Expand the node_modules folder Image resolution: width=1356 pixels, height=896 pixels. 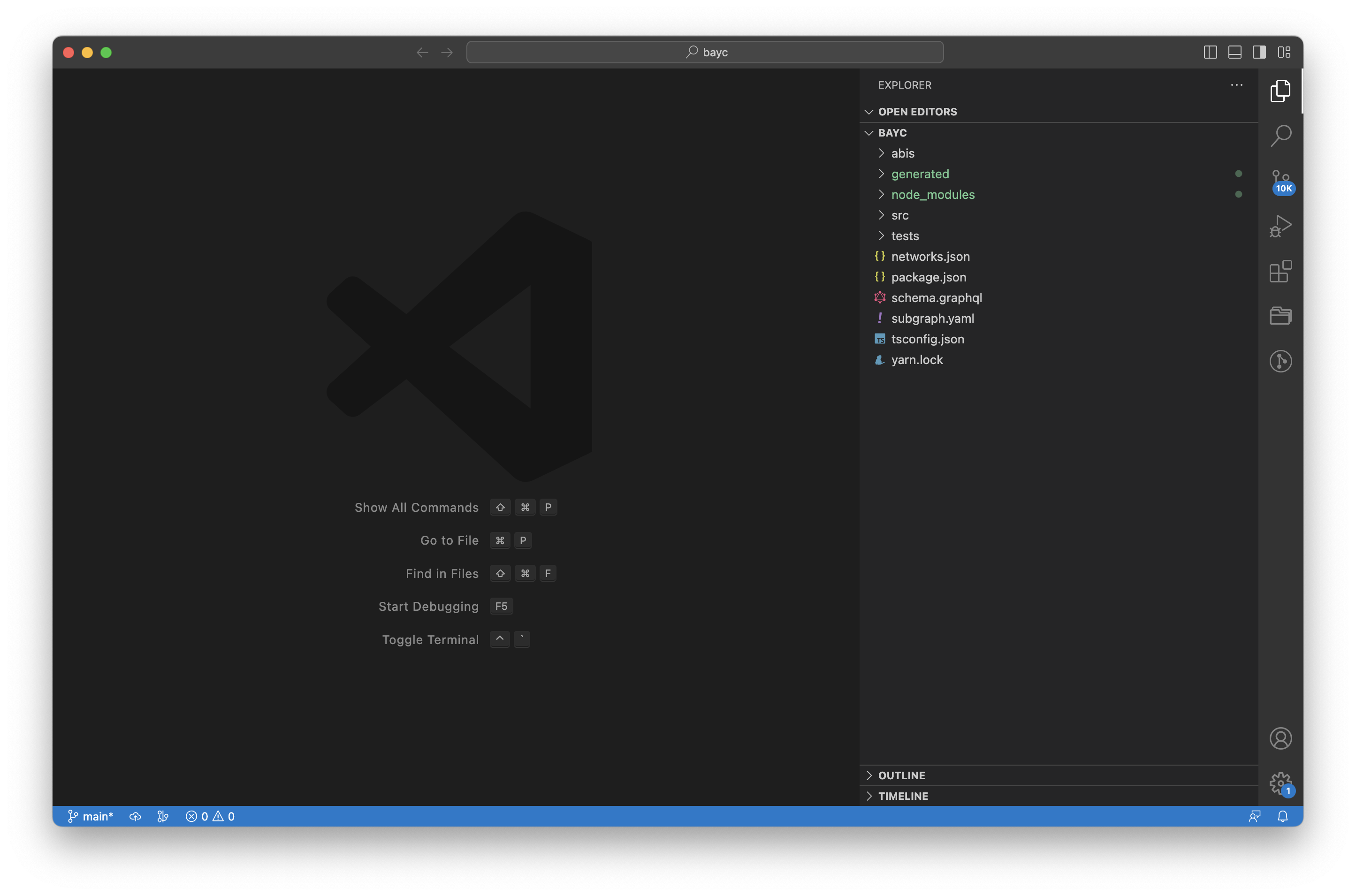click(1059, 194)
